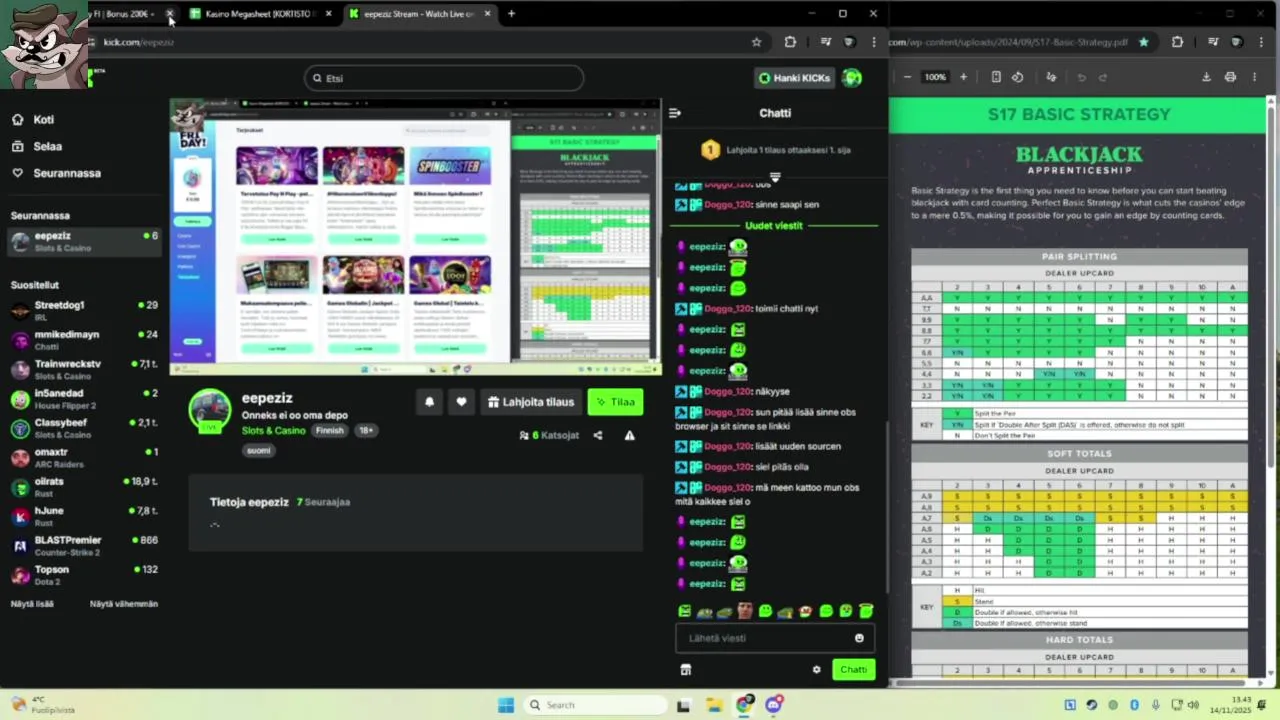1280x720 pixels.
Task: Insert the human face emote from quick emotes
Action: coord(745,611)
